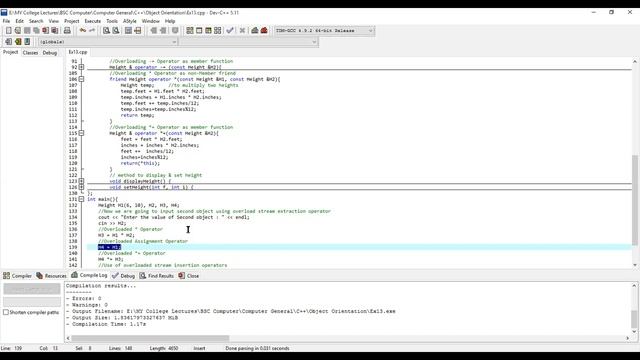640x360 pixels.
Task: Open profile analysis chart icon
Action: coord(255,31)
